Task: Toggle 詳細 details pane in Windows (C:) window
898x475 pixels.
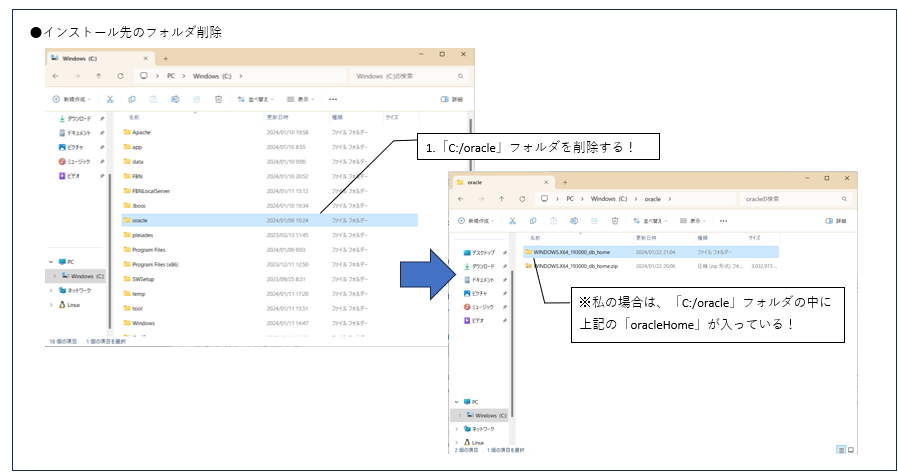Action: pos(452,99)
